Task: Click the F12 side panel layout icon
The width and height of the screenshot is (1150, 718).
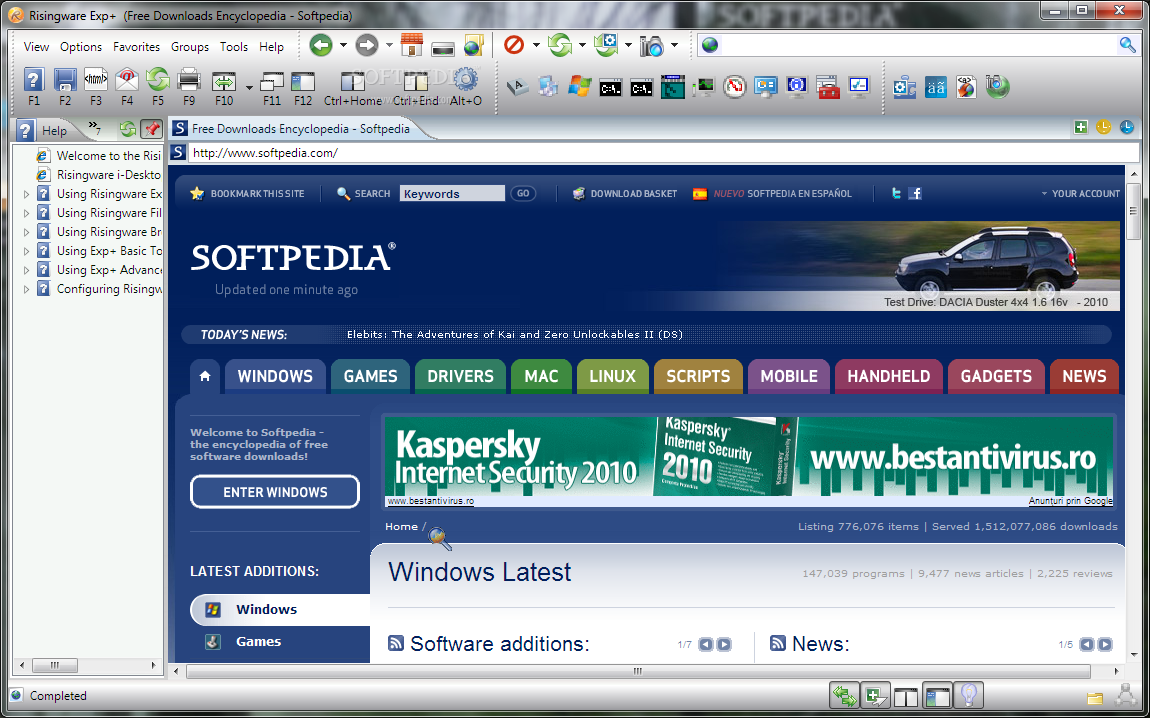Action: tap(303, 81)
